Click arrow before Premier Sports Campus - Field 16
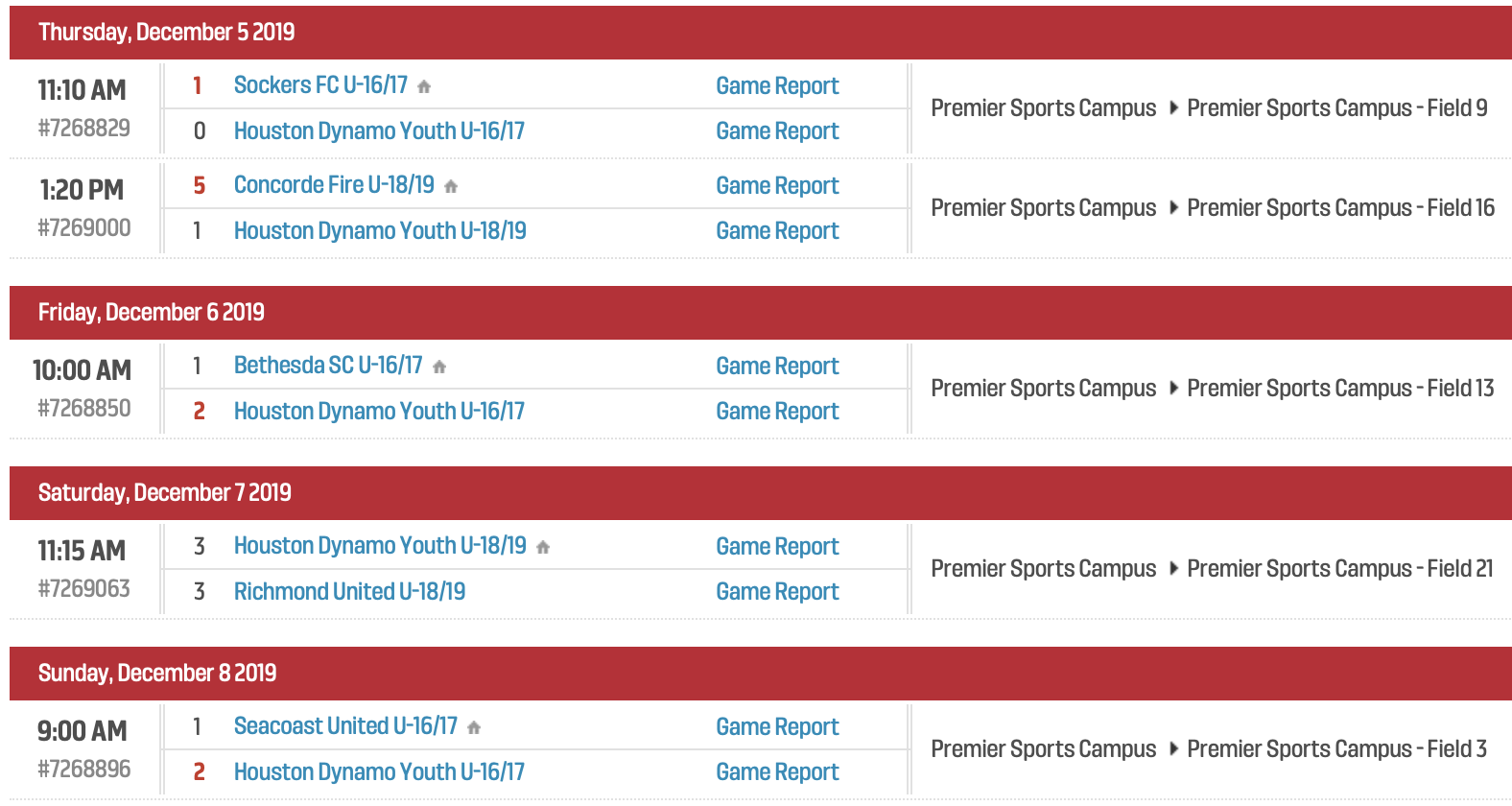The width and height of the screenshot is (1512, 806). (1173, 208)
